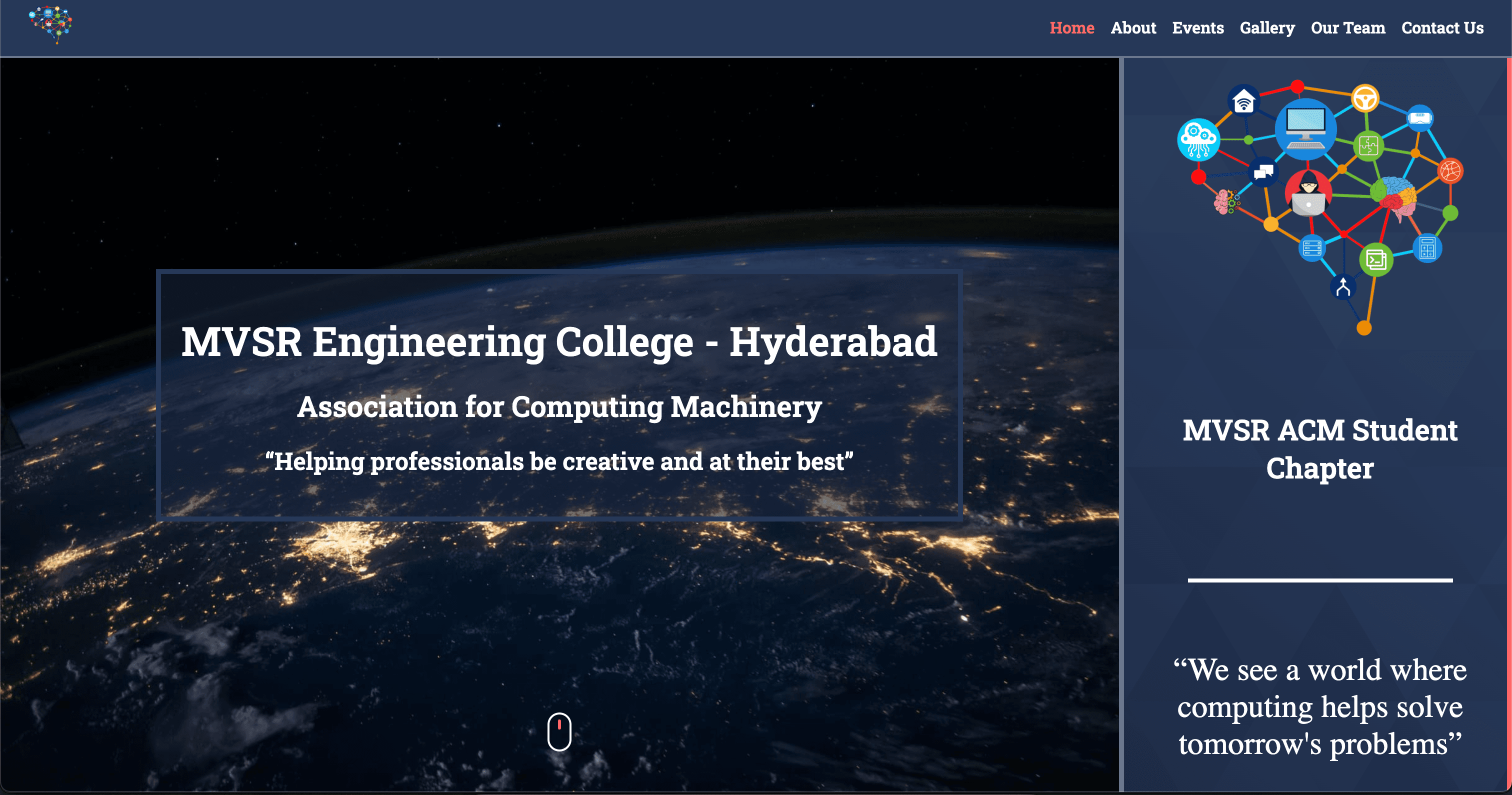This screenshot has height=795, width=1512.
Task: Click the blue server stack icon
Action: [x=1312, y=248]
